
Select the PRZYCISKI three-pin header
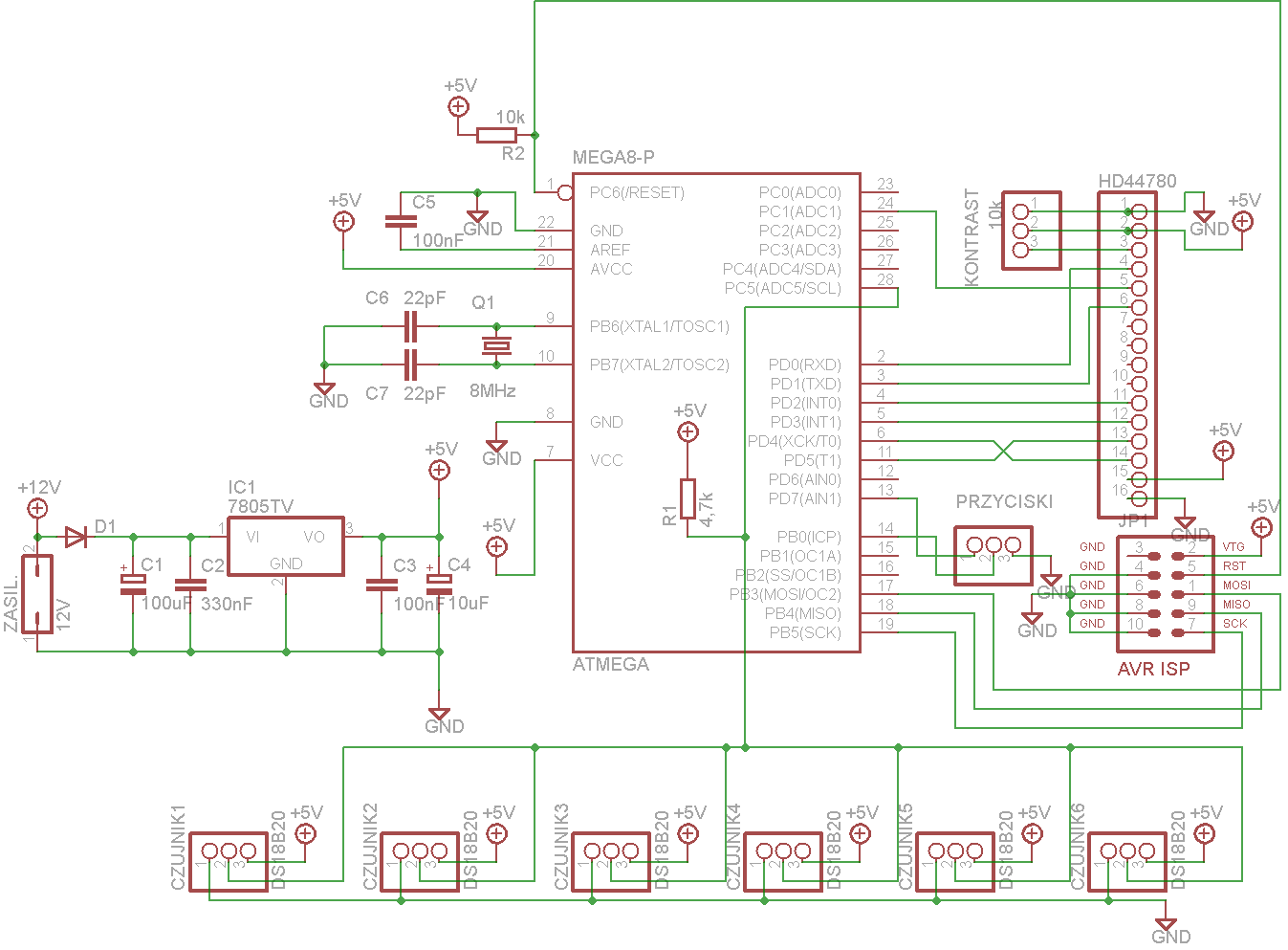tap(993, 556)
